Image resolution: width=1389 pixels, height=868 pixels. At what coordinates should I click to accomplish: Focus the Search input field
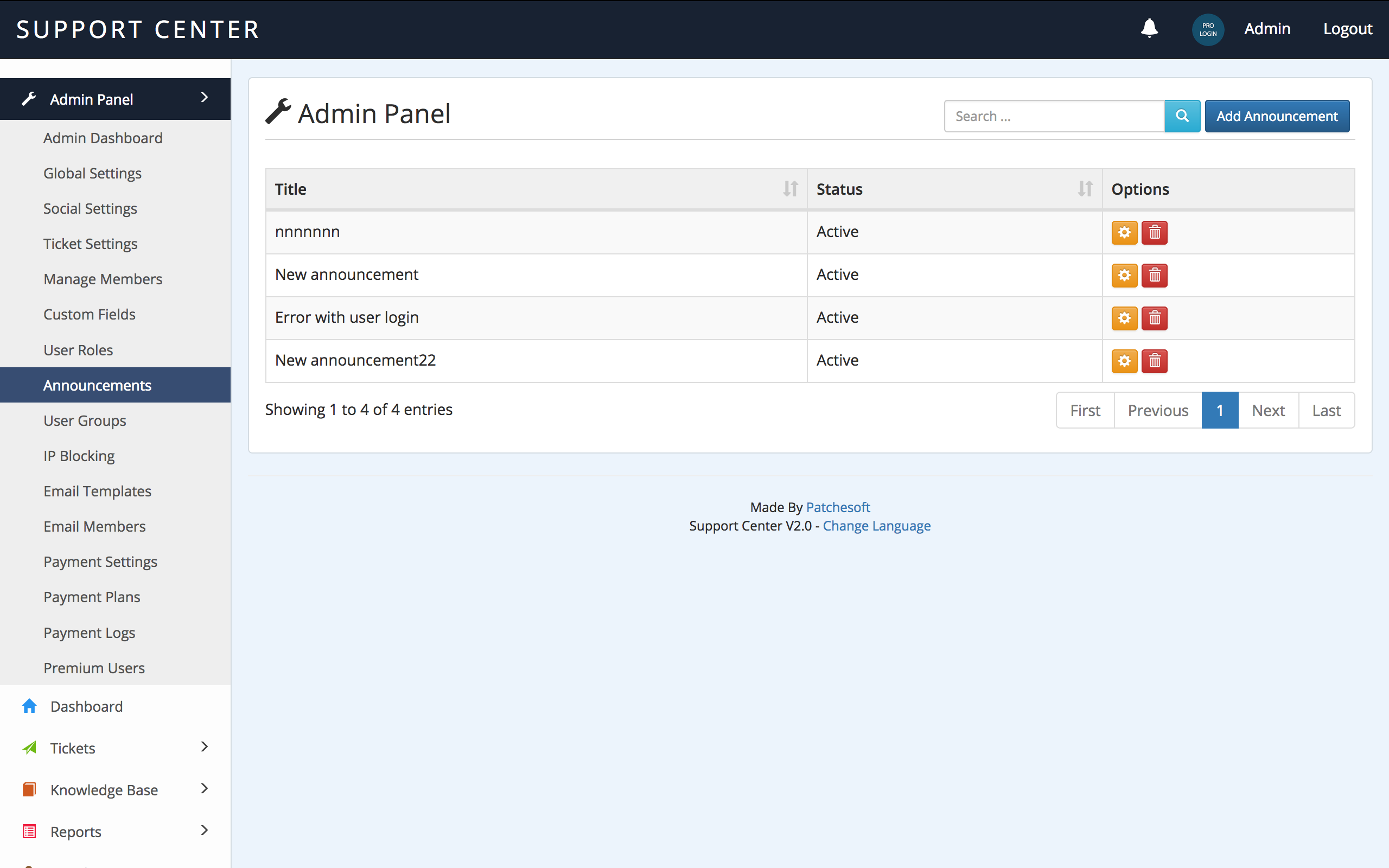[1053, 116]
